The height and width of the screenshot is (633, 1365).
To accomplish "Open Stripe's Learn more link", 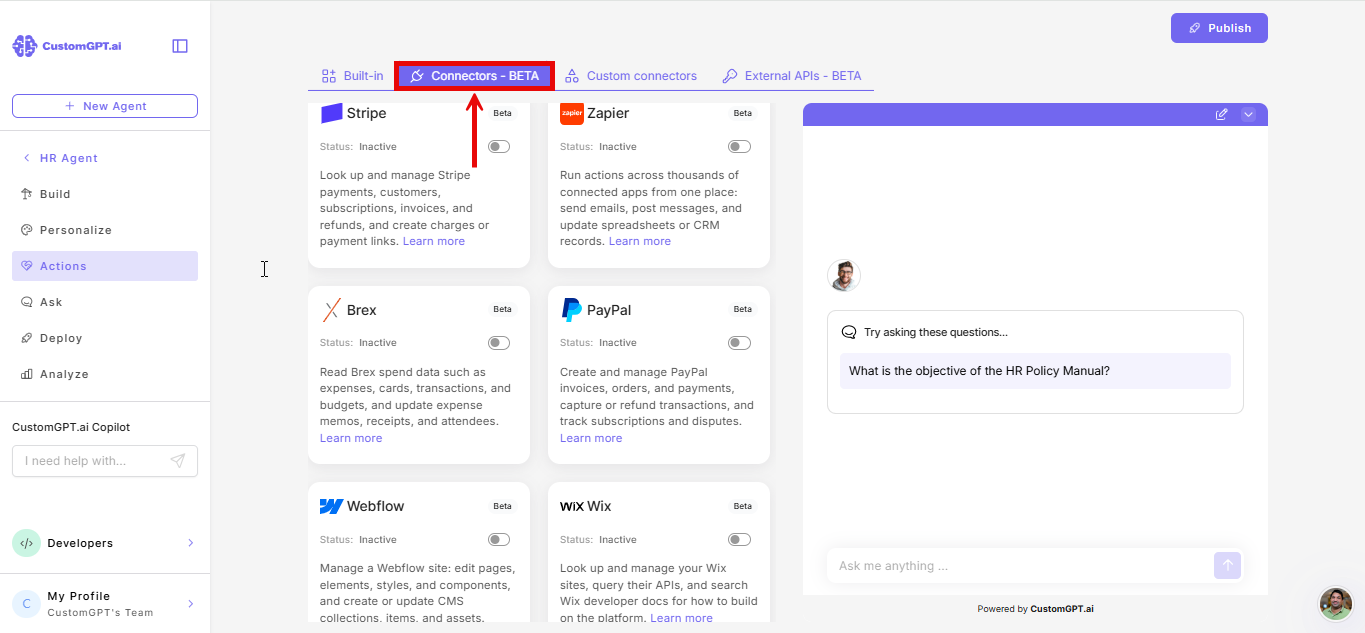I will [x=434, y=241].
